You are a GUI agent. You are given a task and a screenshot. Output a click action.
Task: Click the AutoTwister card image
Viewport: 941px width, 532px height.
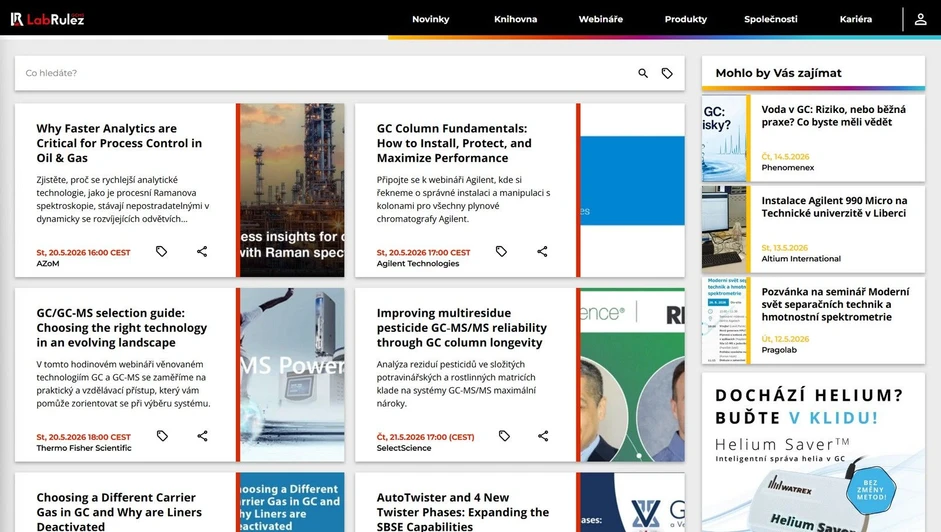click(633, 502)
